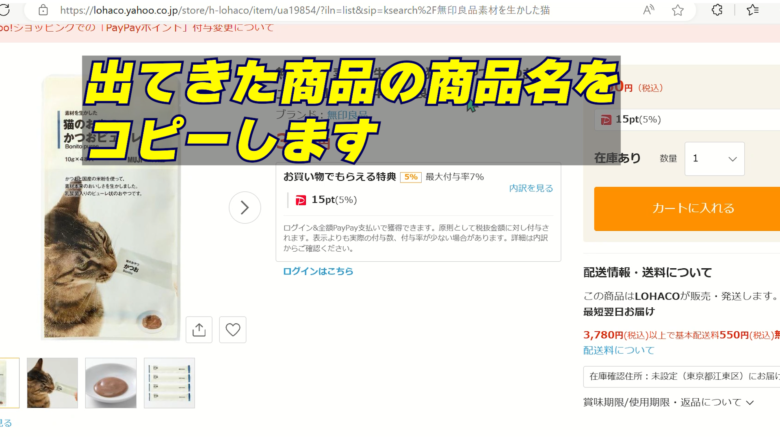Click next image arrow on product photo
The height and width of the screenshot is (439, 780).
coord(245,207)
